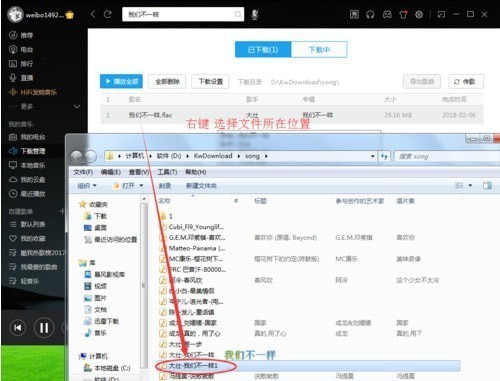Click the pause playback button
The height and width of the screenshot is (381, 500).
(44, 328)
